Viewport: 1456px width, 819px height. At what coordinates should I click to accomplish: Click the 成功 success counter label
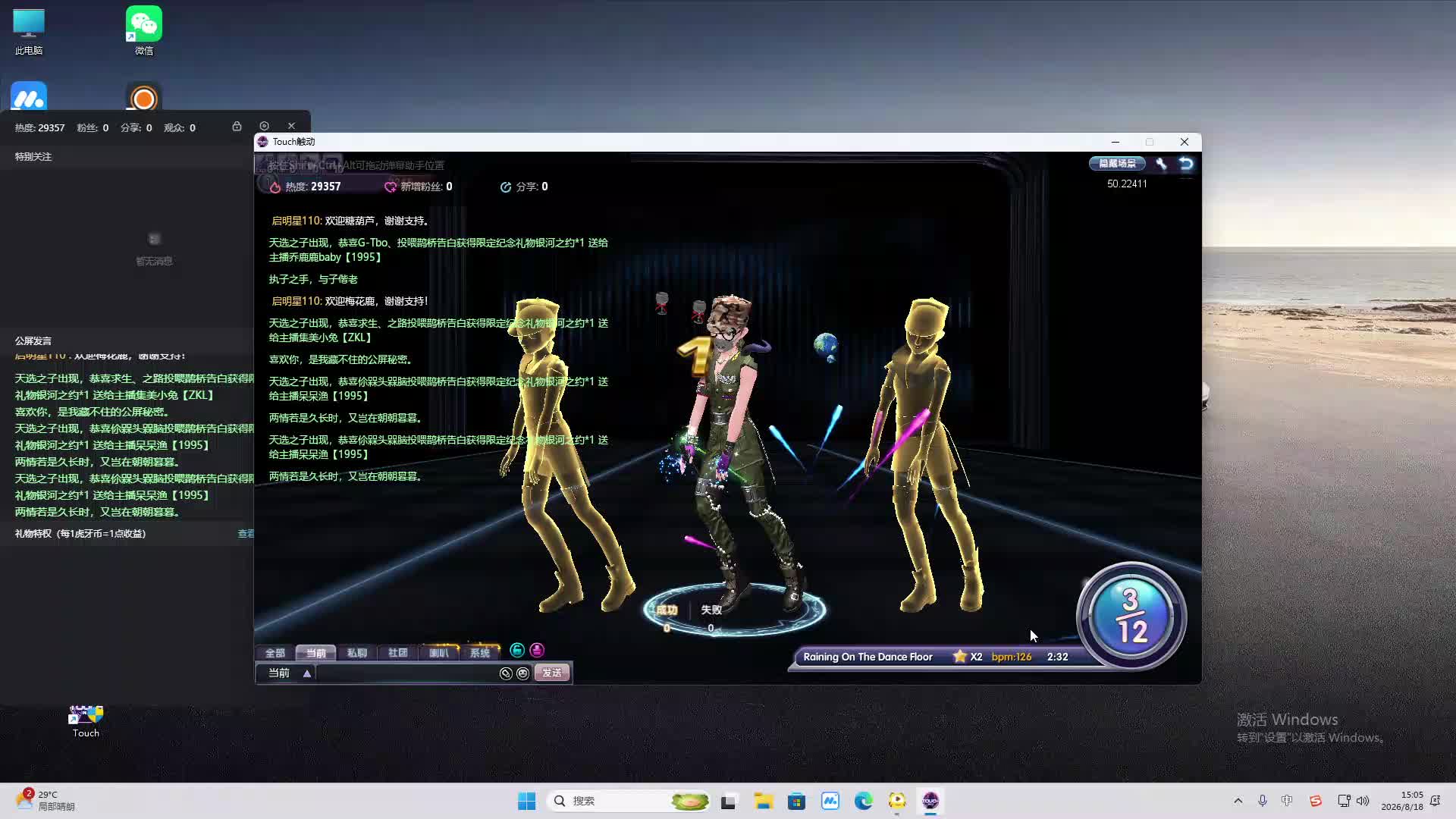(x=667, y=610)
